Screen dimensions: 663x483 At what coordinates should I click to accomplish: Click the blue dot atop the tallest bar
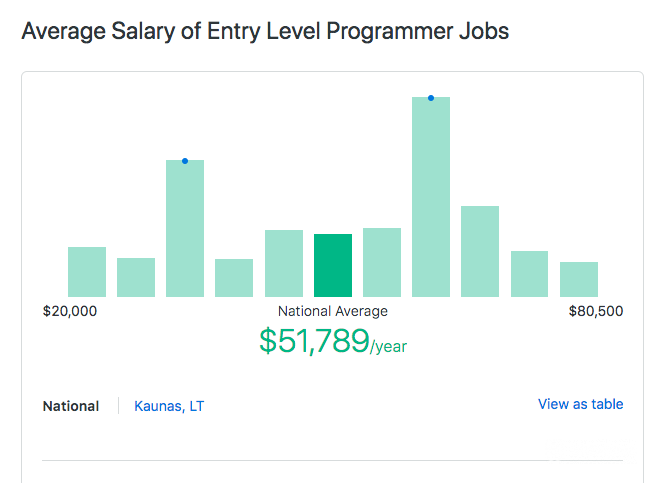431,98
